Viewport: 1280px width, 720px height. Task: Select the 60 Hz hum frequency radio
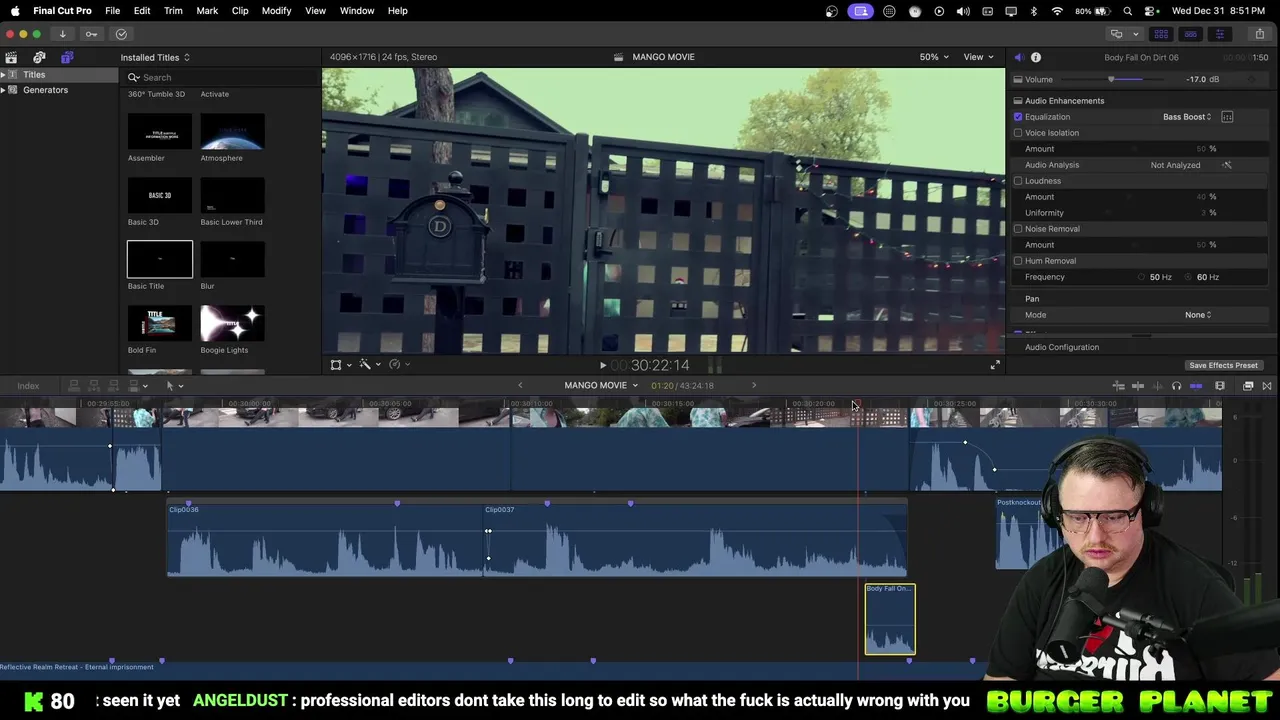pyautogui.click(x=1188, y=277)
